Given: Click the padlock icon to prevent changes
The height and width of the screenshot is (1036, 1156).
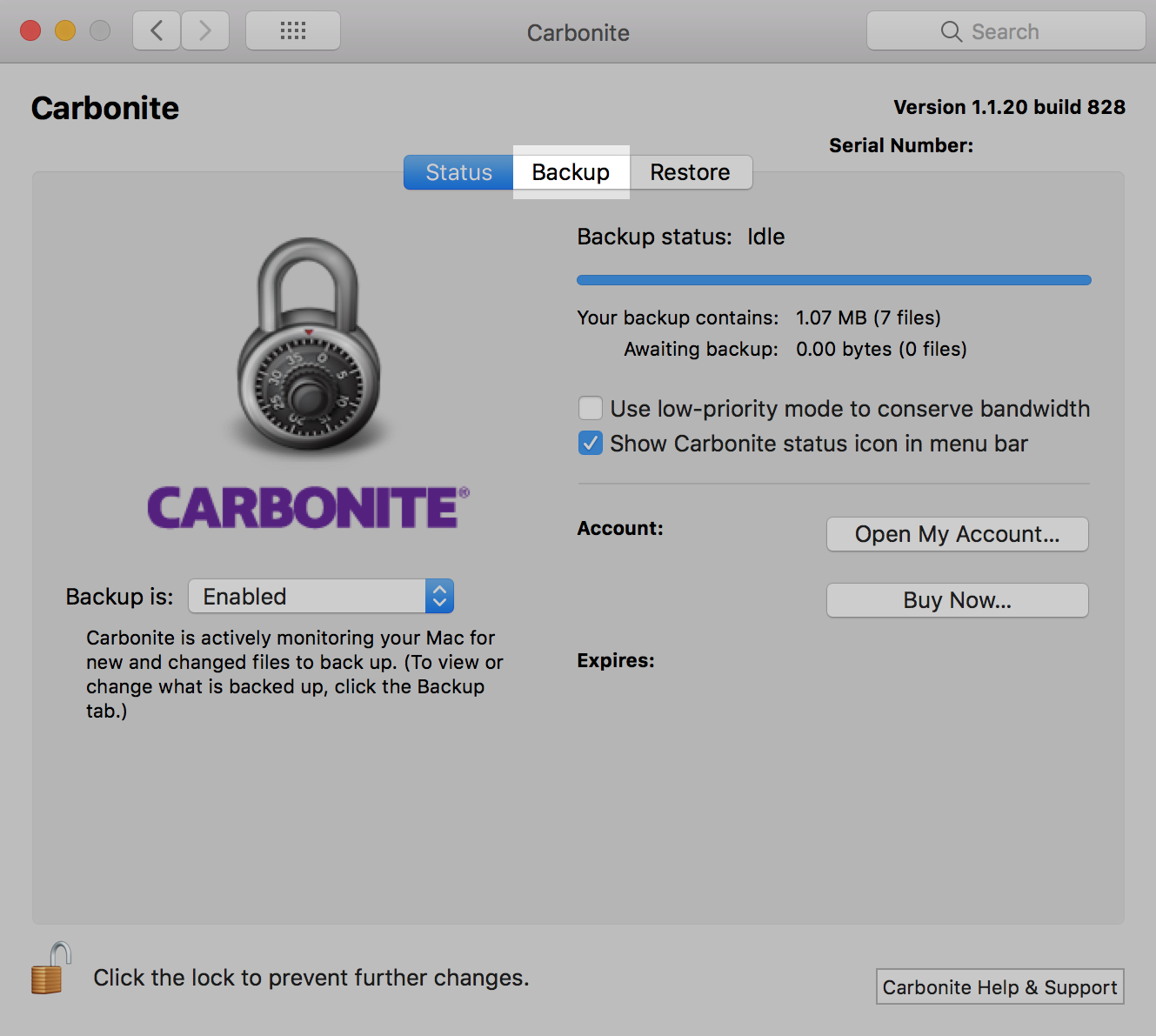Looking at the screenshot, I should coord(50,969).
